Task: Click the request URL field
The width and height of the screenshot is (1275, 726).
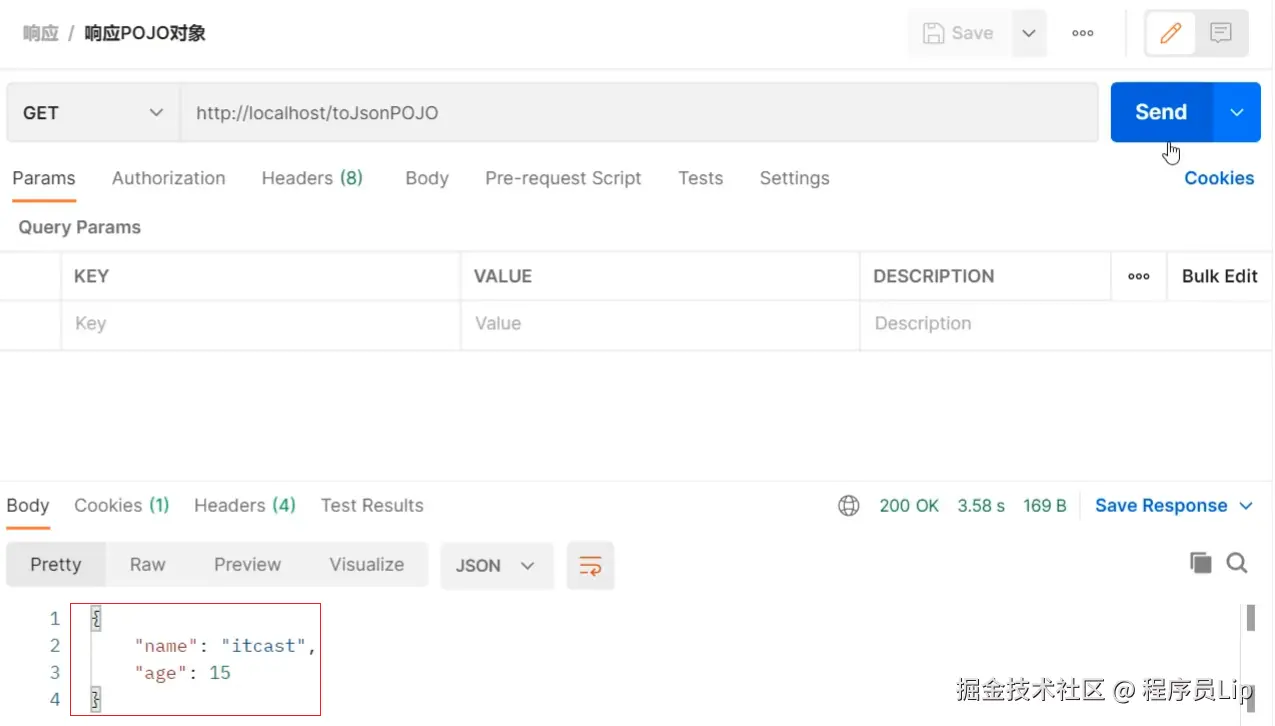Action: point(639,112)
